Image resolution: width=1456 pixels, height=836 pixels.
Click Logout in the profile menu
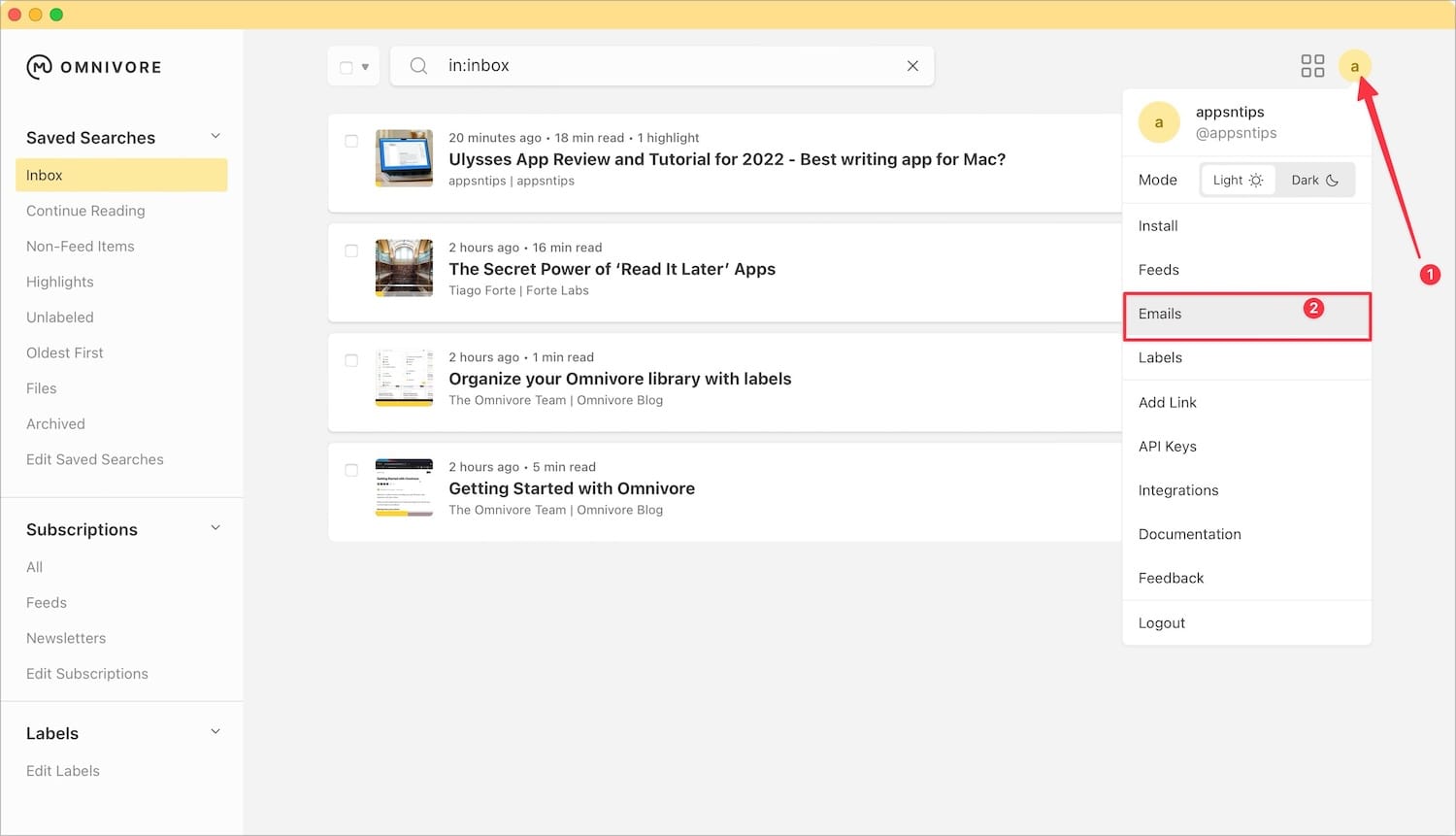(x=1246, y=623)
